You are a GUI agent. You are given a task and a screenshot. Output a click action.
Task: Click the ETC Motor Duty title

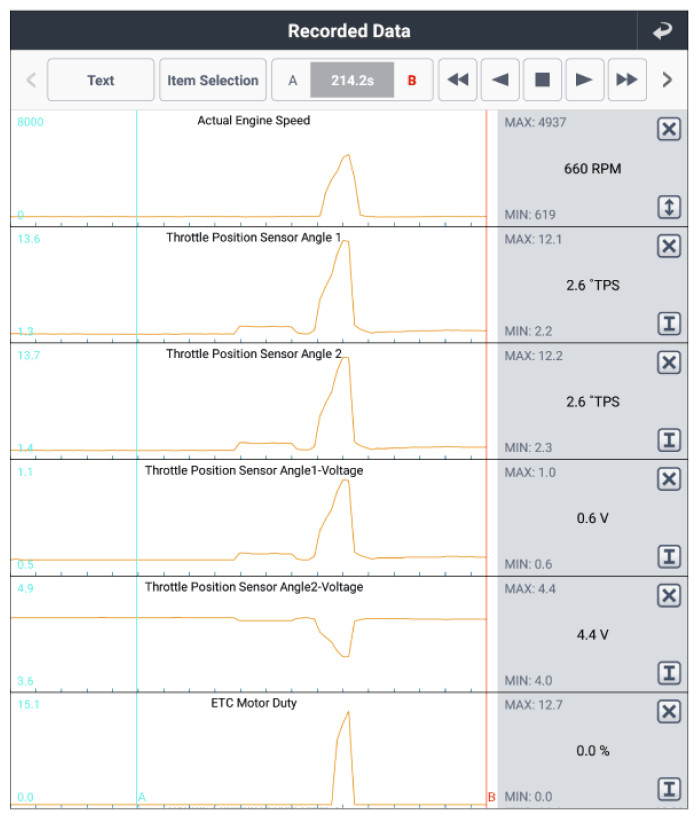tap(253, 703)
